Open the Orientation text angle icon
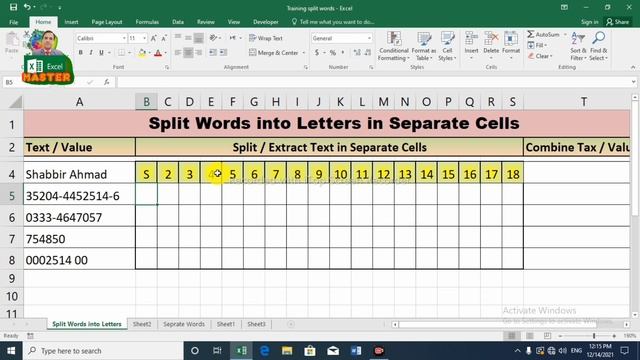The image size is (640, 360). 213,38
